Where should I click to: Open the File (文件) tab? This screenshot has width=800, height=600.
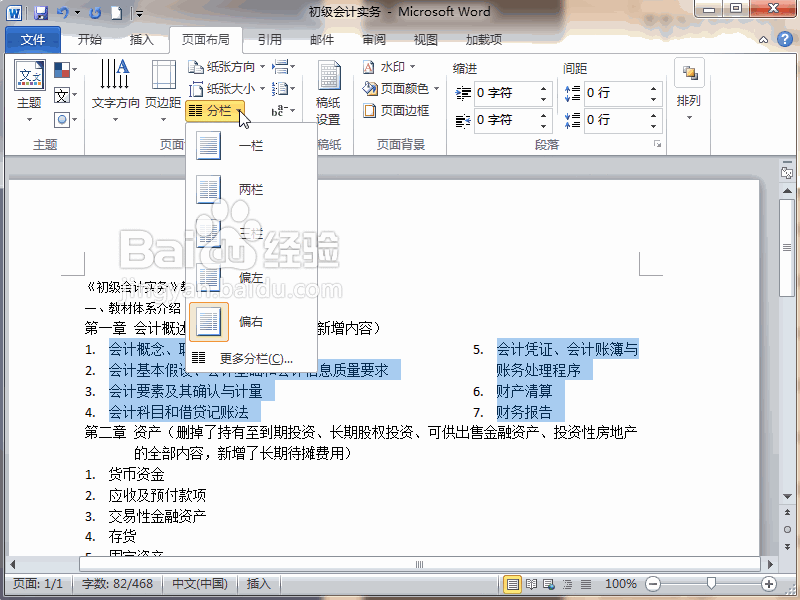coord(33,40)
